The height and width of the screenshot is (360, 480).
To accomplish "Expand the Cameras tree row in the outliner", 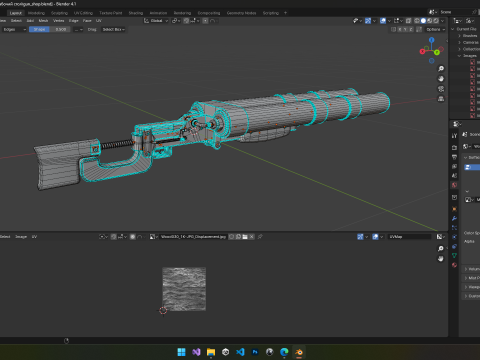I will [x=459, y=42].
